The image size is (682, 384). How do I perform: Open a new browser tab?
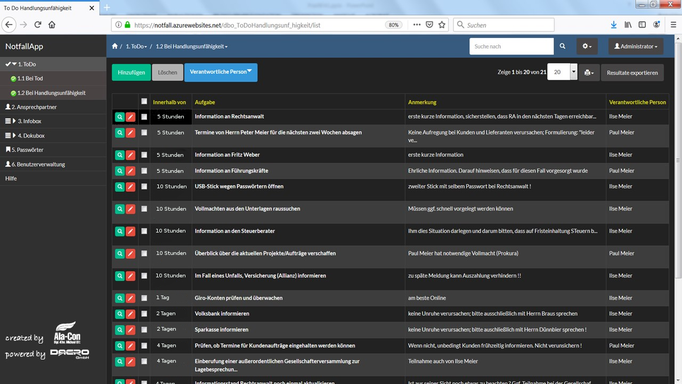107,7
